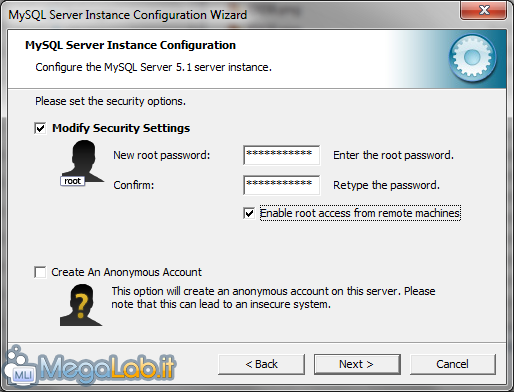Close the wizard with the red X
This screenshot has height=392, width=514.
click(484, 10)
